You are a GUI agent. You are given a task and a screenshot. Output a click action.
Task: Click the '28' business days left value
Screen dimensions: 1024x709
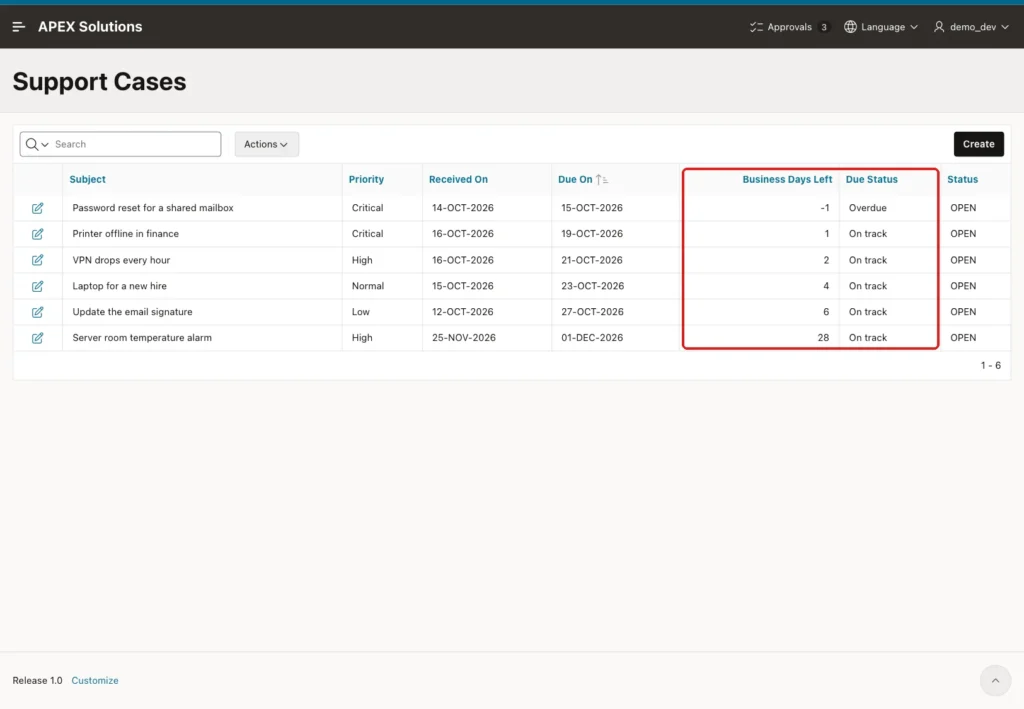pos(823,338)
